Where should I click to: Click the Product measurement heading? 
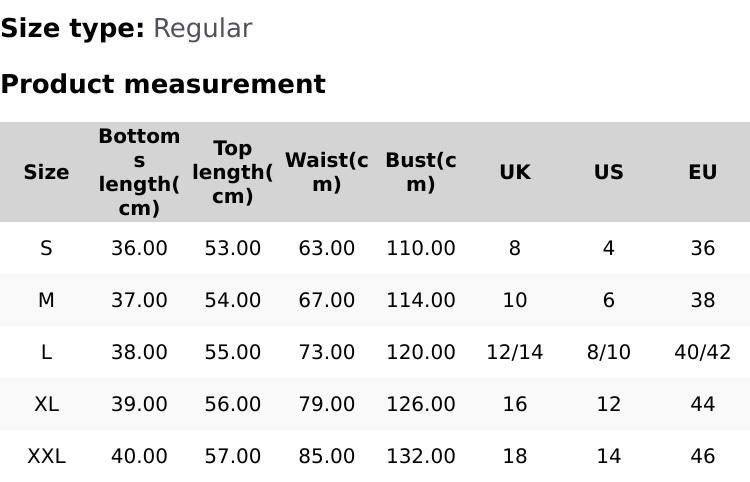[x=163, y=84]
